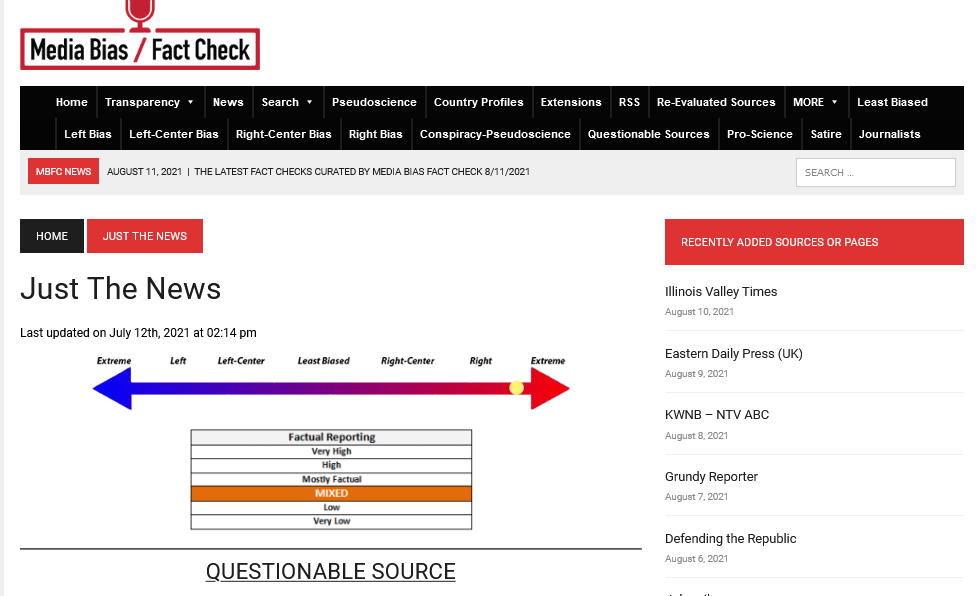
Task: Open Country Profiles in the nav bar
Action: [478, 102]
